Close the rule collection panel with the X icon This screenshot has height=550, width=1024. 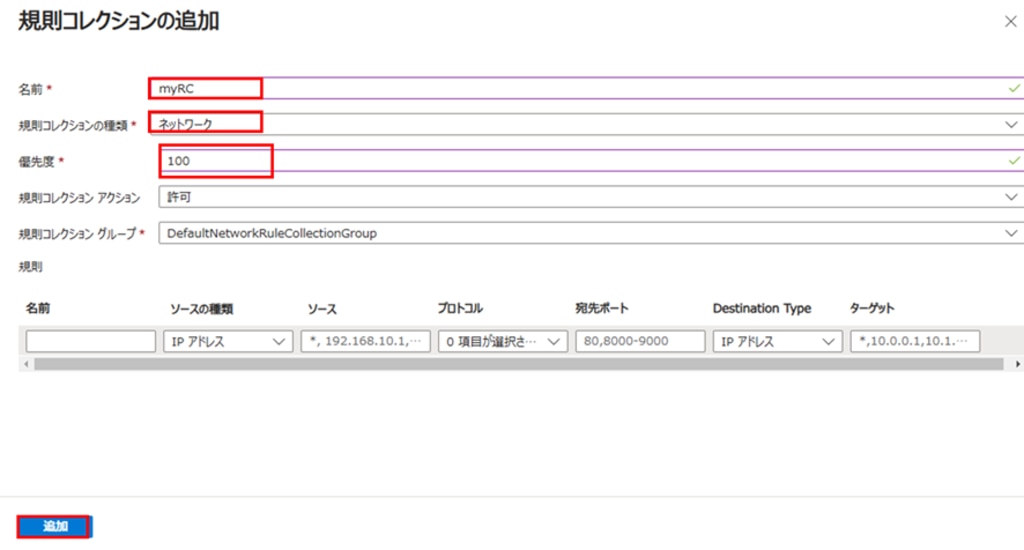pos(1010,22)
